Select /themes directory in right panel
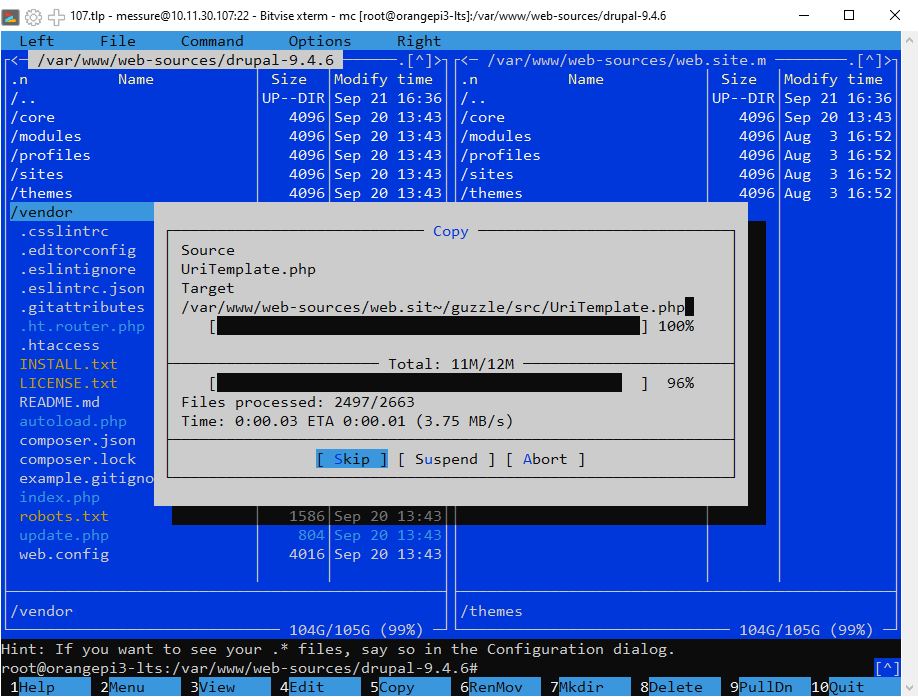This screenshot has width=919, height=697. 583,193
